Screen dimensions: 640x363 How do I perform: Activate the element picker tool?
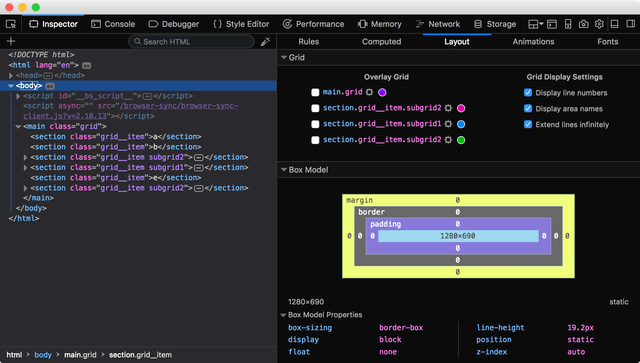click(11, 24)
